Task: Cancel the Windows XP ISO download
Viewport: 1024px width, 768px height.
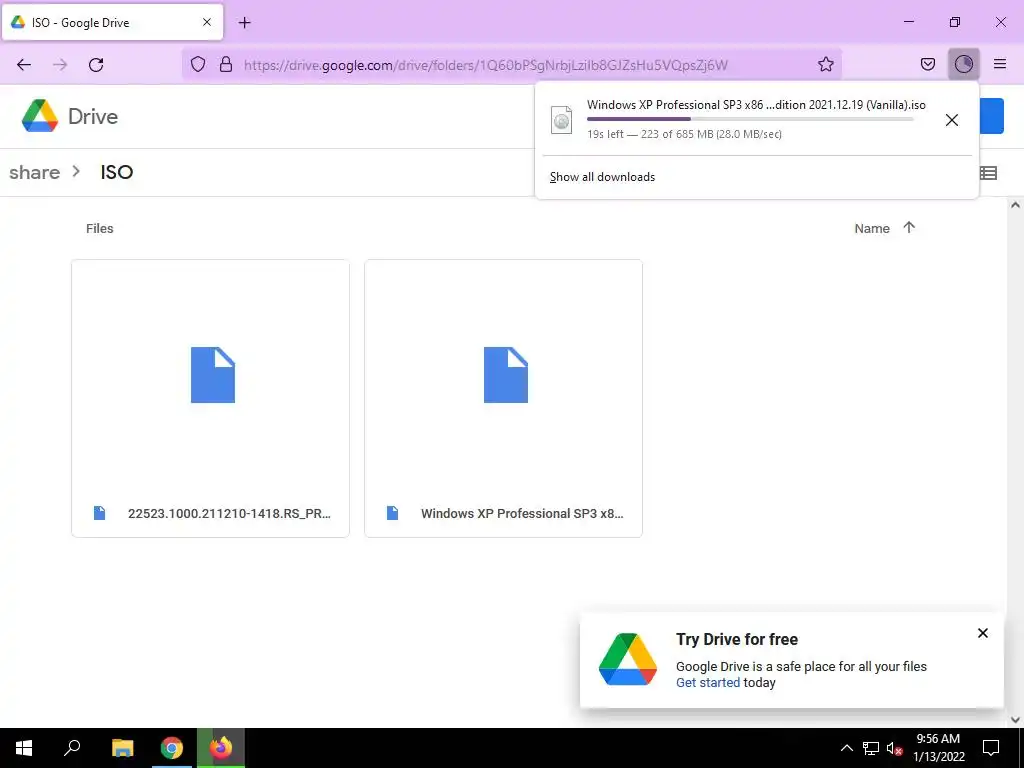Action: 952,120
